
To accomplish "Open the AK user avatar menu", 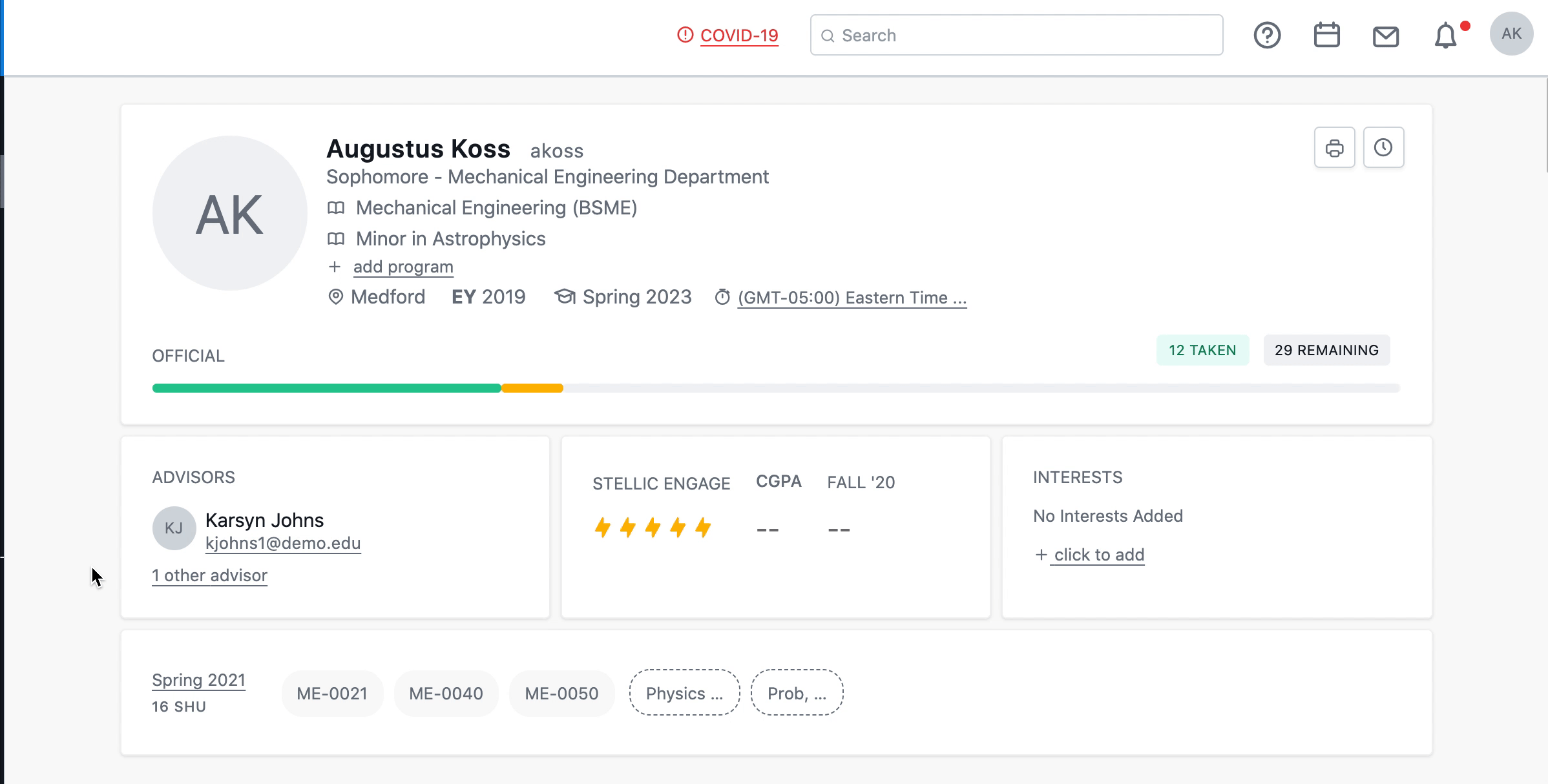I will click(x=1511, y=34).
